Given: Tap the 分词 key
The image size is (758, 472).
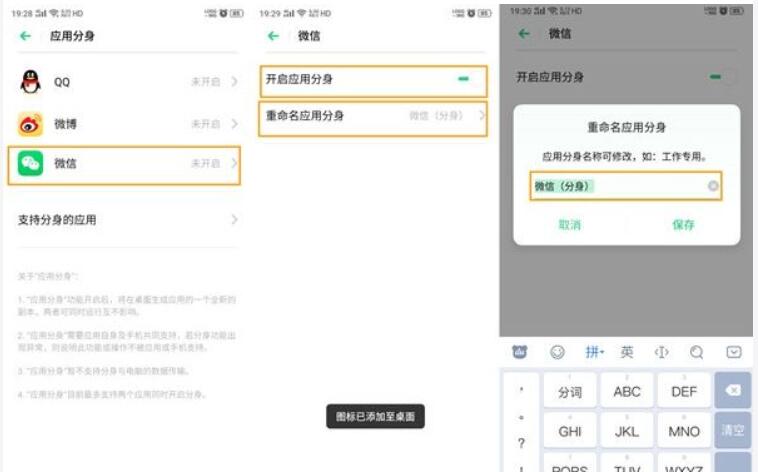Looking at the screenshot, I should tap(569, 391).
